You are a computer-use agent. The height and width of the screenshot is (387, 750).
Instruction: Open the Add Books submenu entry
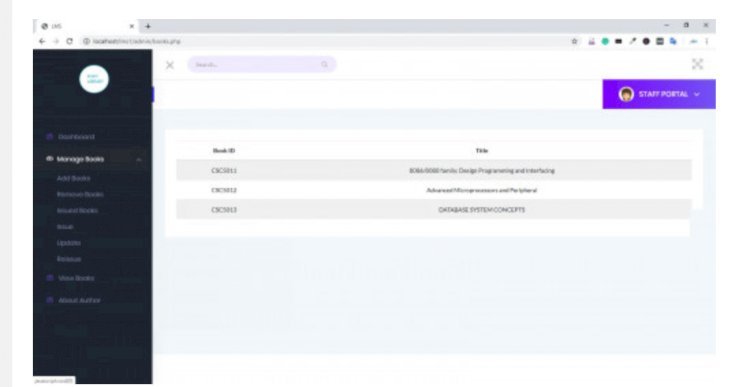point(74,178)
